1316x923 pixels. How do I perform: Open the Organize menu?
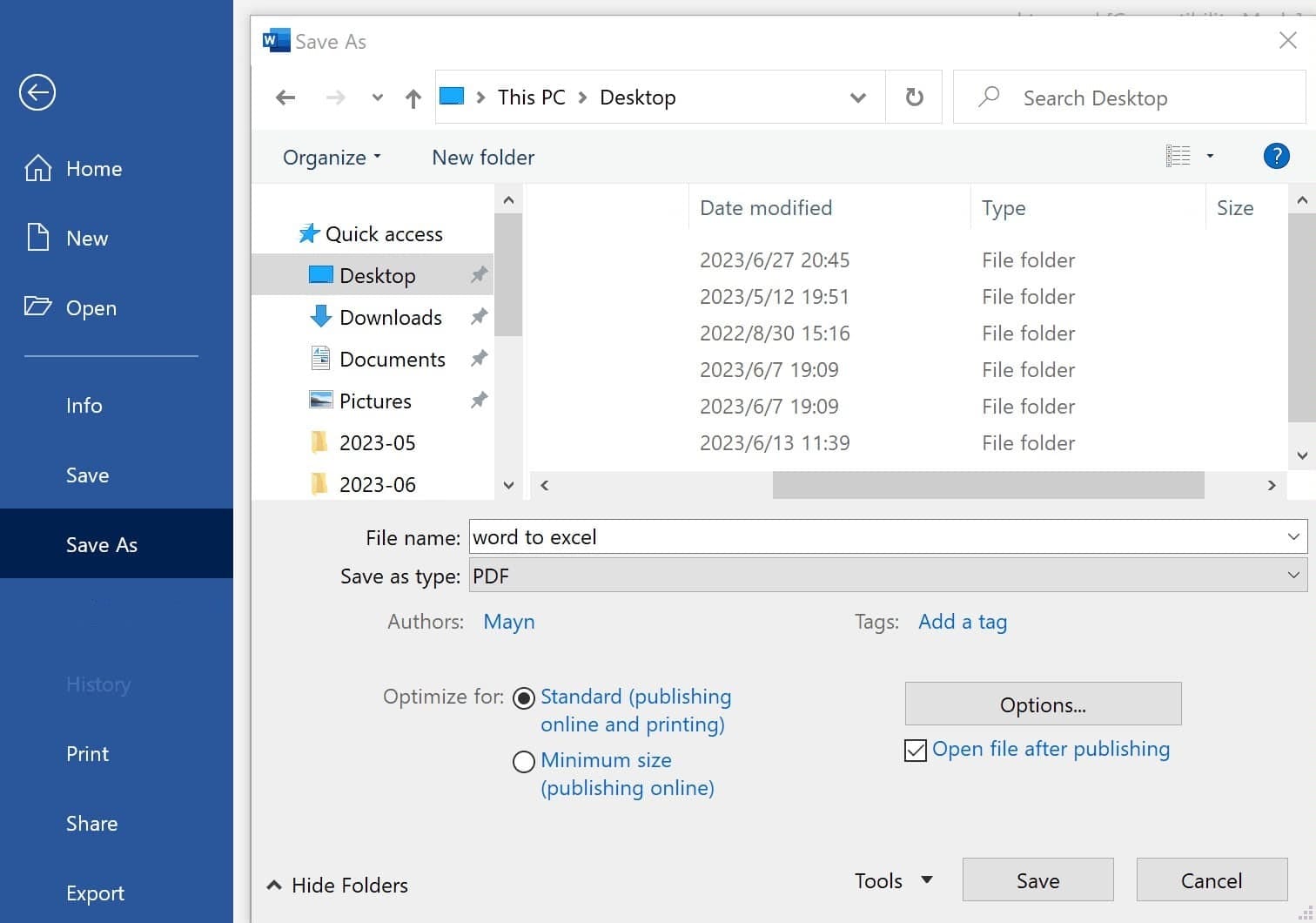(331, 157)
